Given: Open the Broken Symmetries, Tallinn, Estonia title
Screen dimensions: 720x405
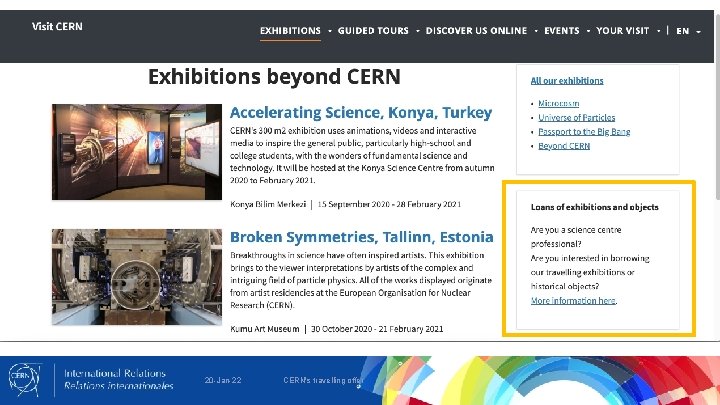Looking at the screenshot, I should (x=362, y=237).
